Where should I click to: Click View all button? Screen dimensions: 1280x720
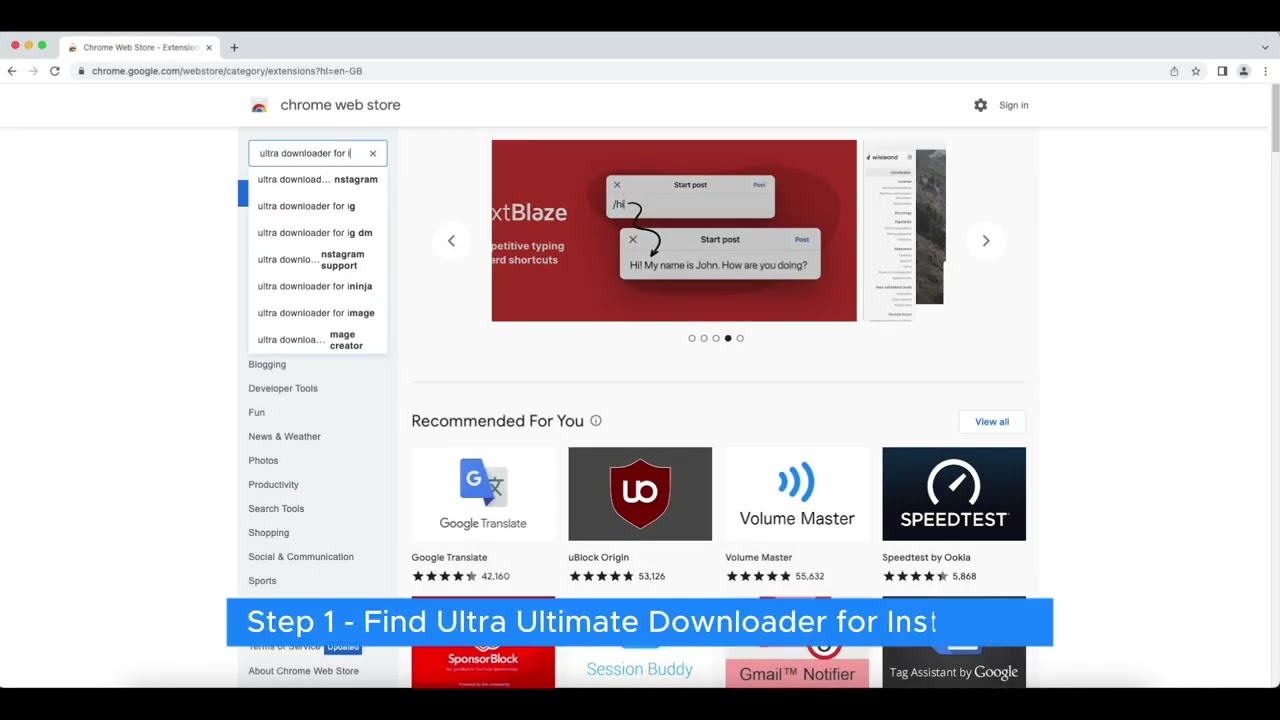(992, 421)
